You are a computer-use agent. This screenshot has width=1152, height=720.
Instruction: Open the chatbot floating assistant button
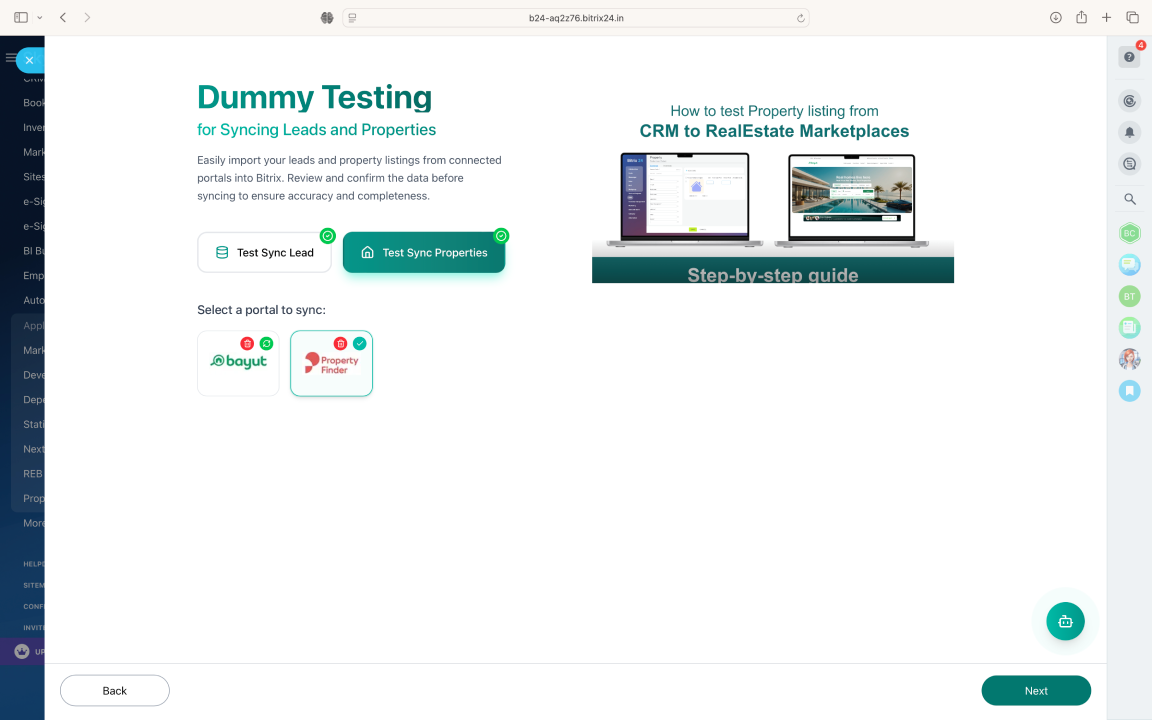1065,621
